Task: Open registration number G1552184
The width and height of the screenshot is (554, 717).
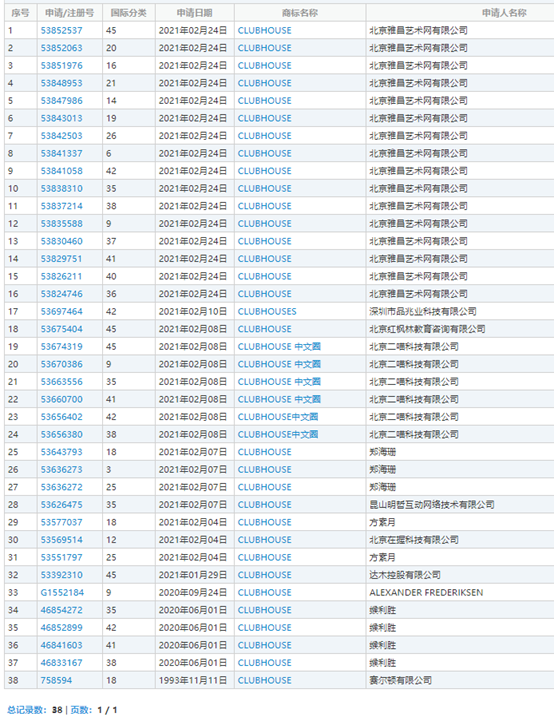Action: 62,592
